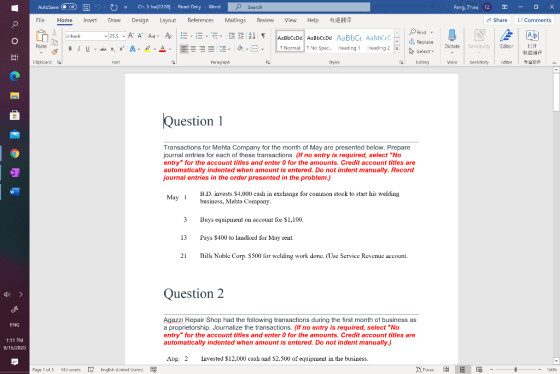Image resolution: width=560 pixels, height=374 pixels.
Task: Switch to the Review tab
Action: 265,20
